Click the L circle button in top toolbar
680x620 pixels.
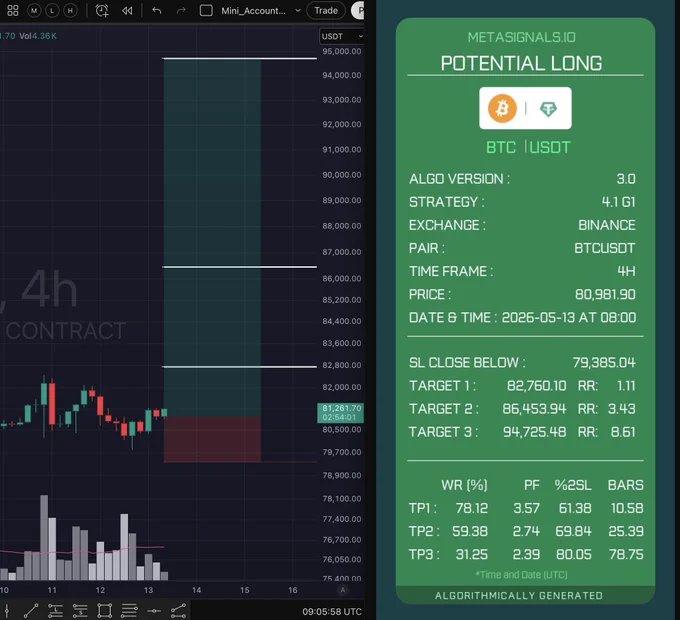(x=52, y=10)
